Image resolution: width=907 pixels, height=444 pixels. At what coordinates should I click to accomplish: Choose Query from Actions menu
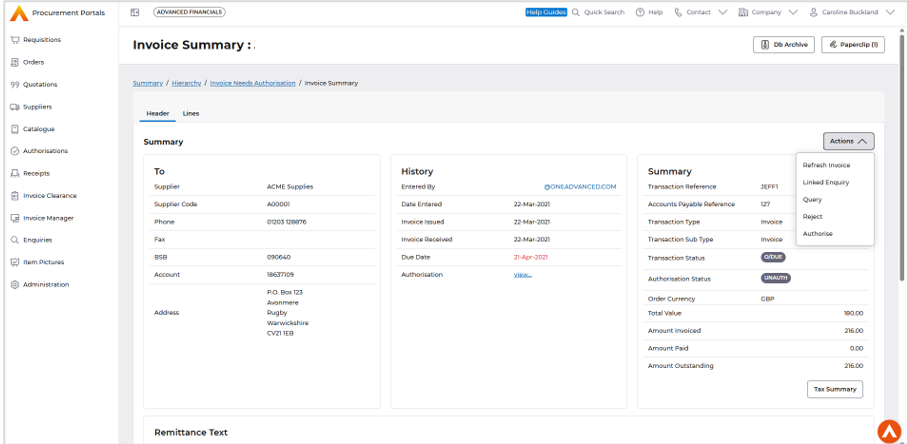812,199
